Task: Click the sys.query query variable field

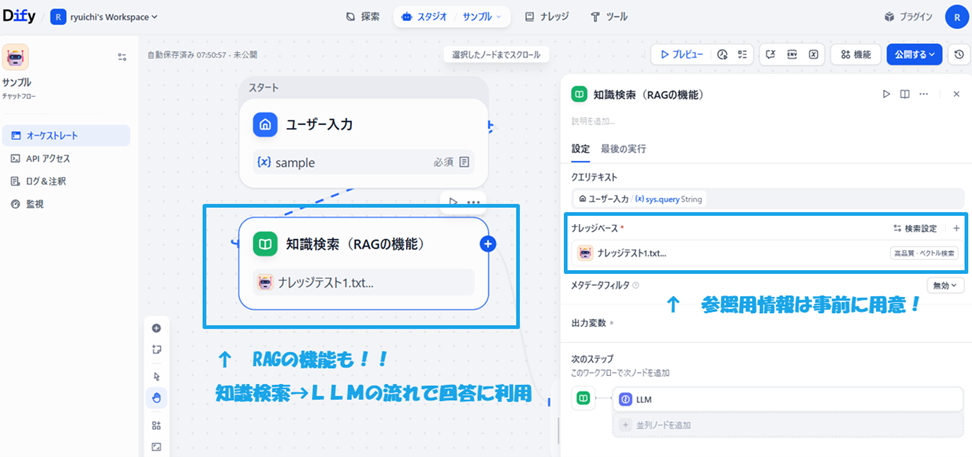Action: 767,200
